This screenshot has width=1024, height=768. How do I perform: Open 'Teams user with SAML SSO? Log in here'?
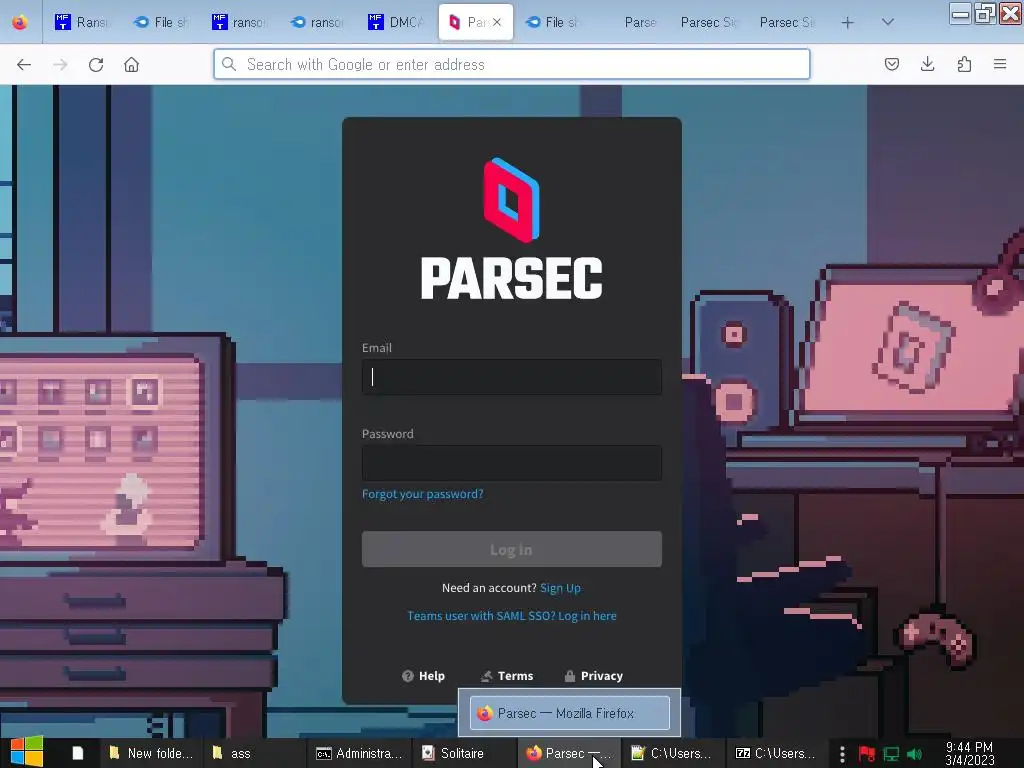(x=512, y=616)
